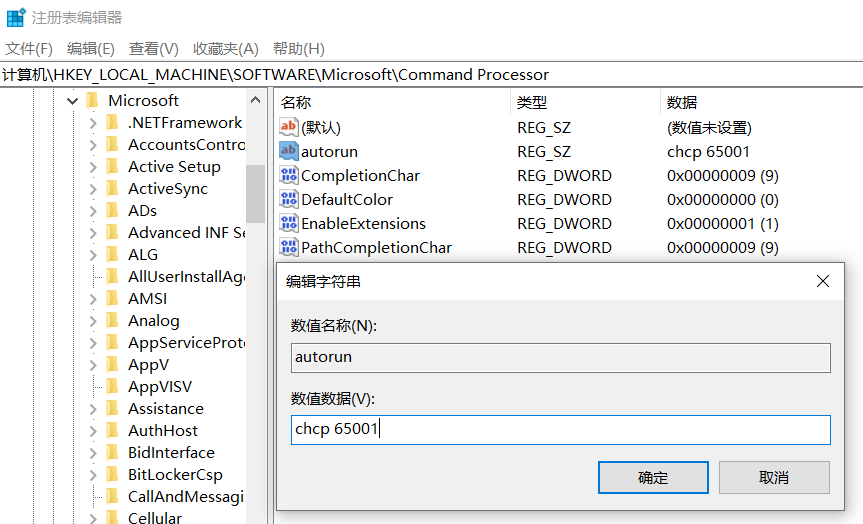Select the EnableExtensions value name
863x524 pixels.
click(x=363, y=223)
